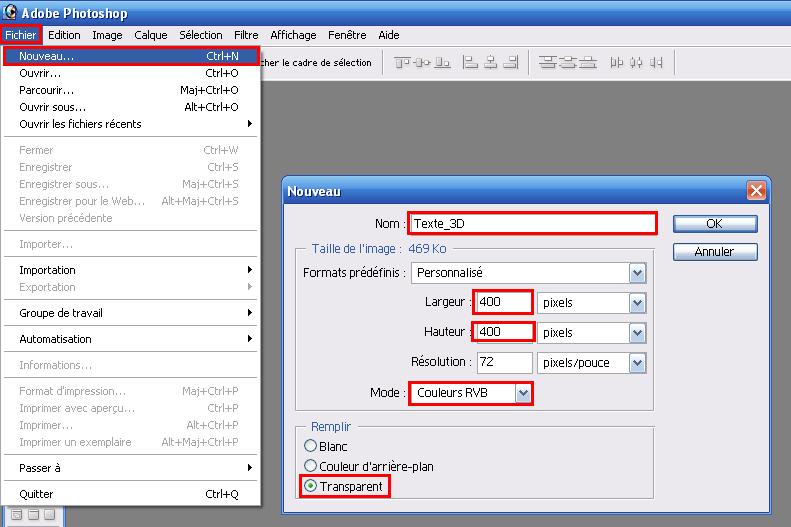Open the Résolution units dropdown
The image size is (791, 527).
click(637, 363)
